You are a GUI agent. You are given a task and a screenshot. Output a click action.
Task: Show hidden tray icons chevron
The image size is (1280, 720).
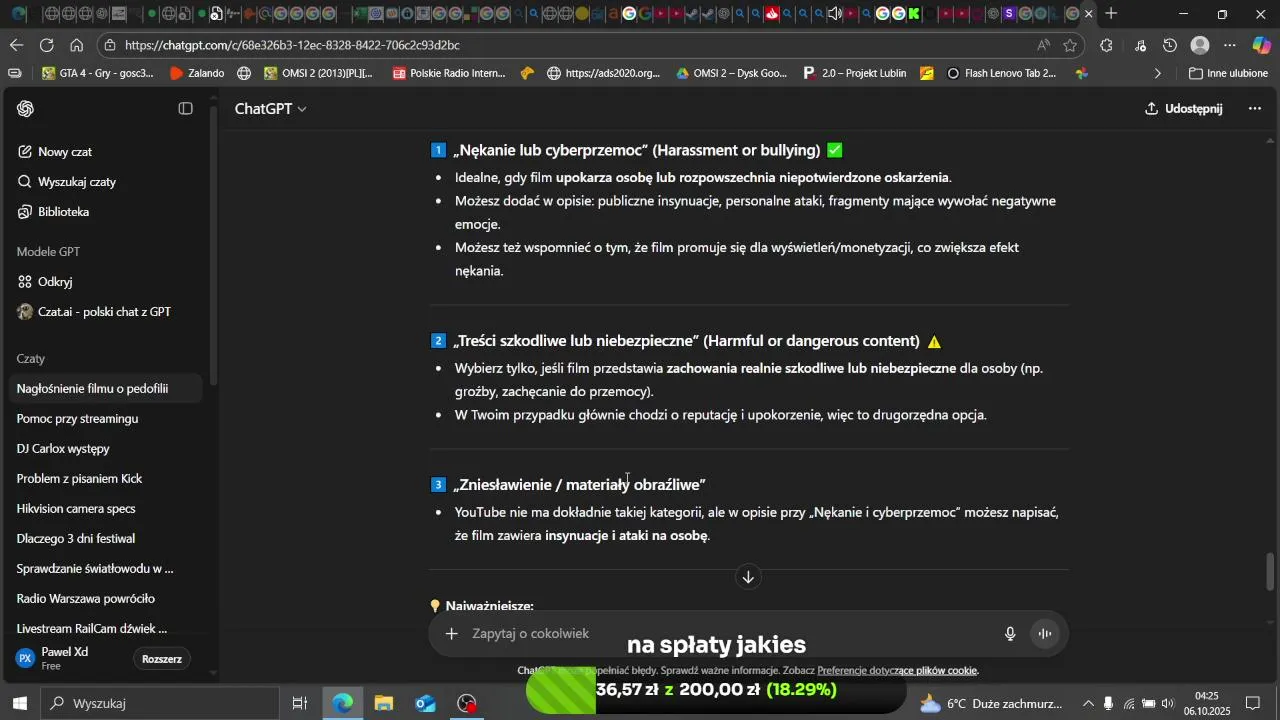(x=1088, y=704)
